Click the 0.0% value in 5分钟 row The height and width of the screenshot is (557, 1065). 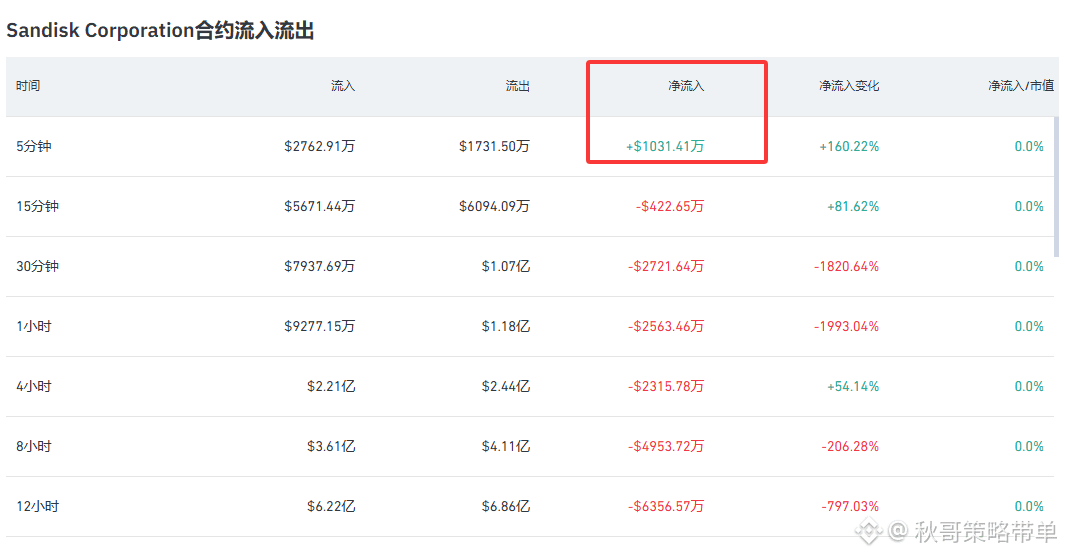tap(1029, 146)
